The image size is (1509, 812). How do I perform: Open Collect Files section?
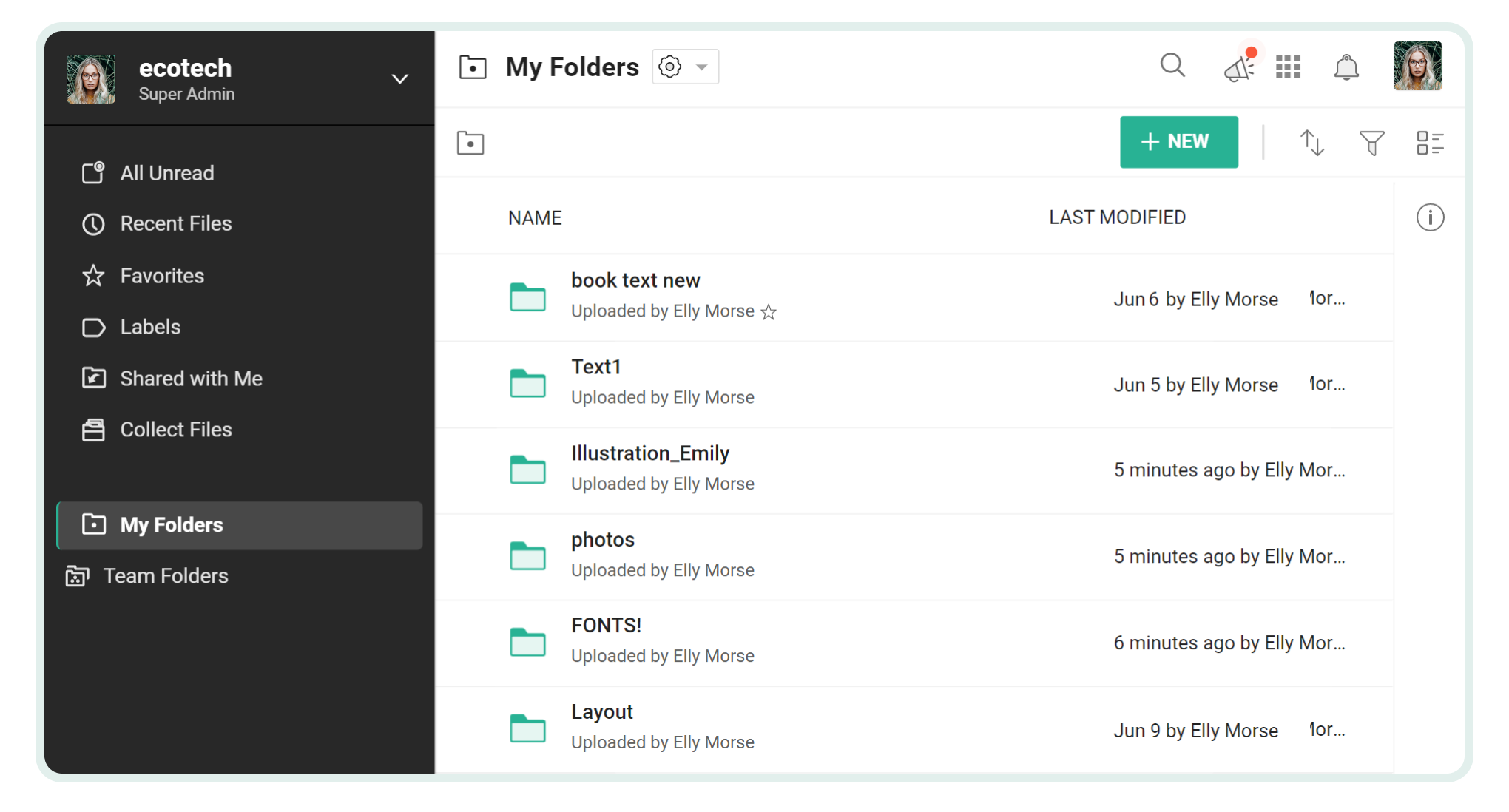point(176,430)
